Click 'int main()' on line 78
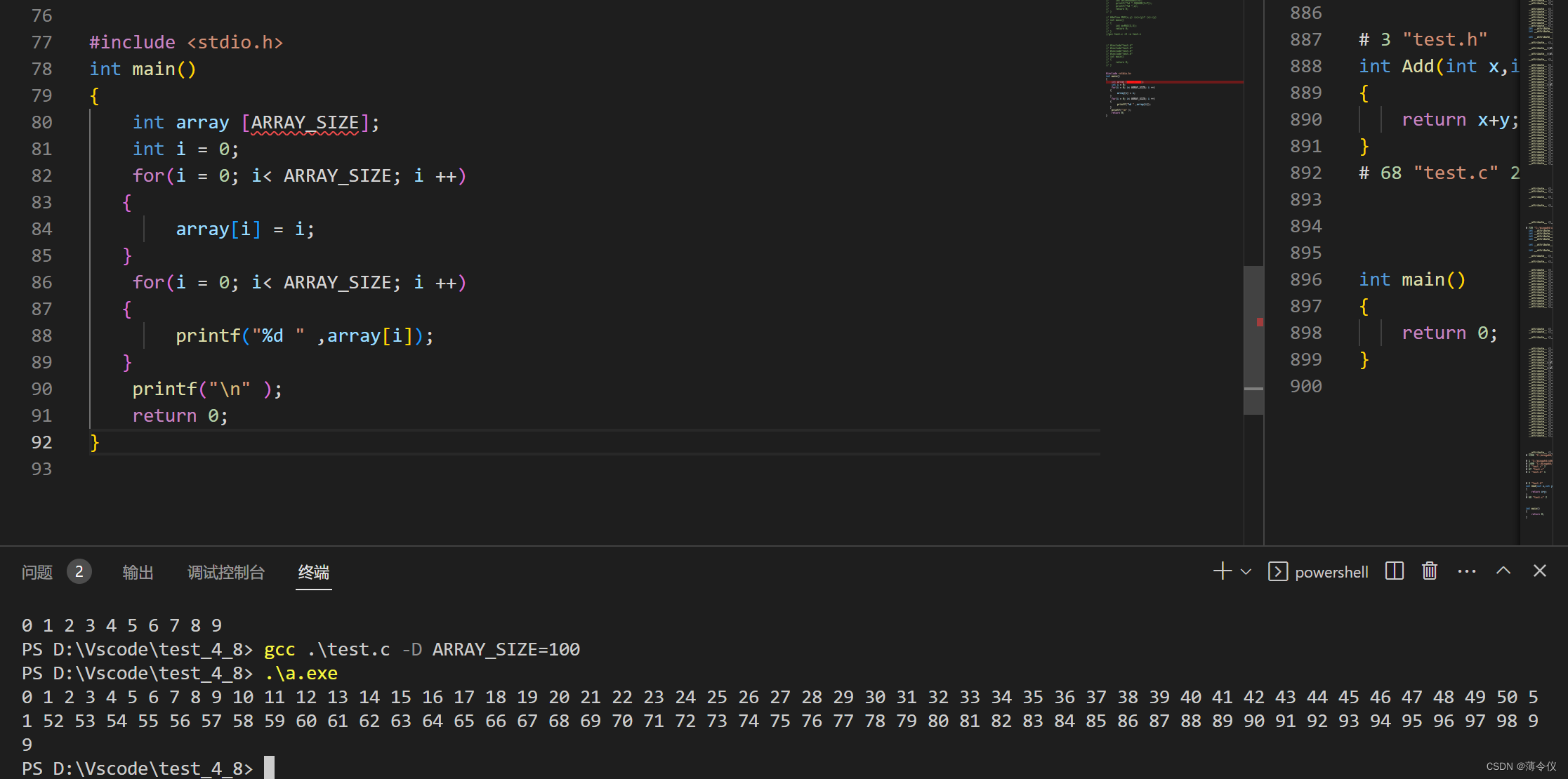1568x779 pixels. [x=143, y=69]
